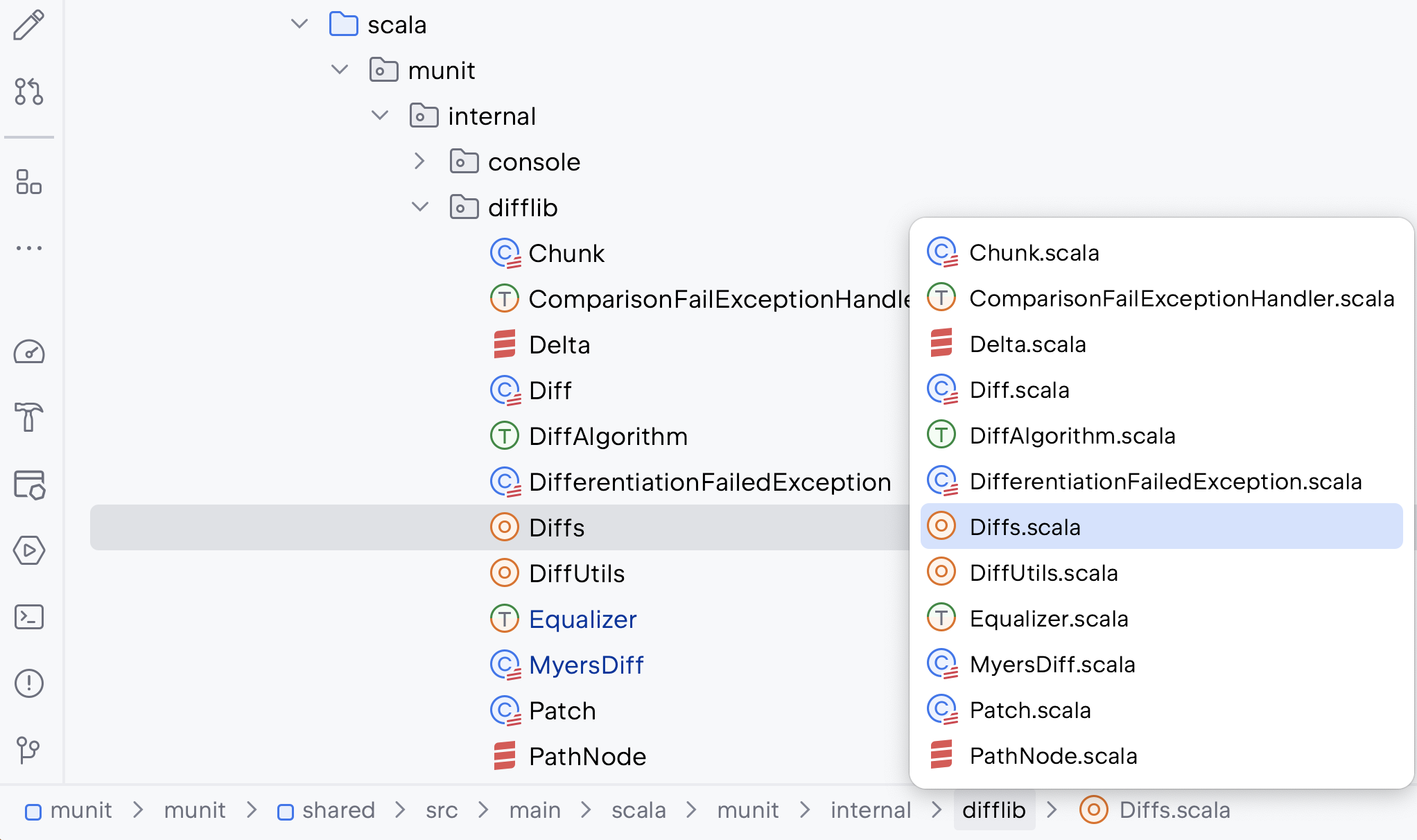1417x840 pixels.
Task: Open the Build hammer tool window
Action: 28,417
